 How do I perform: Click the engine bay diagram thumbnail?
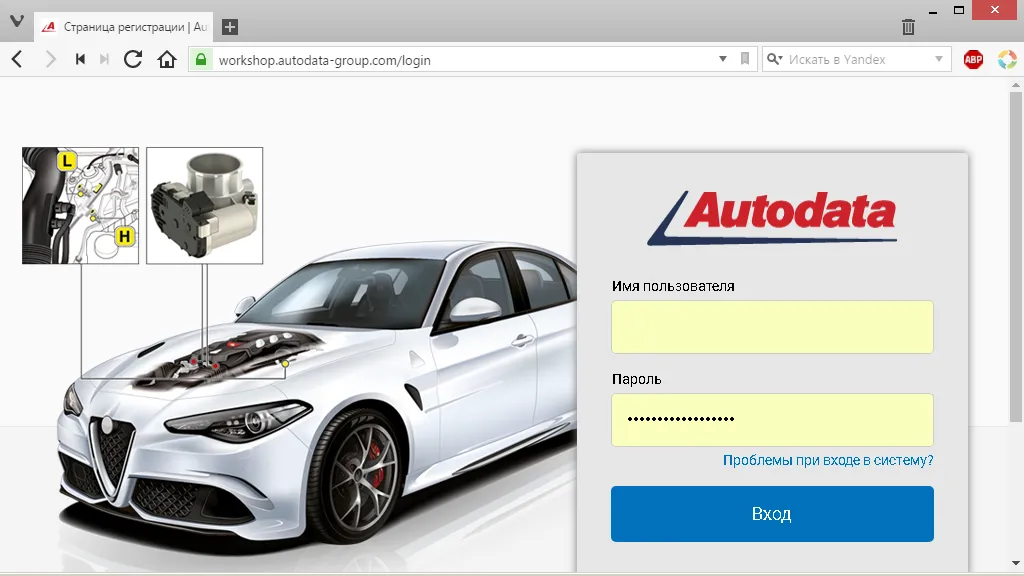click(80, 206)
